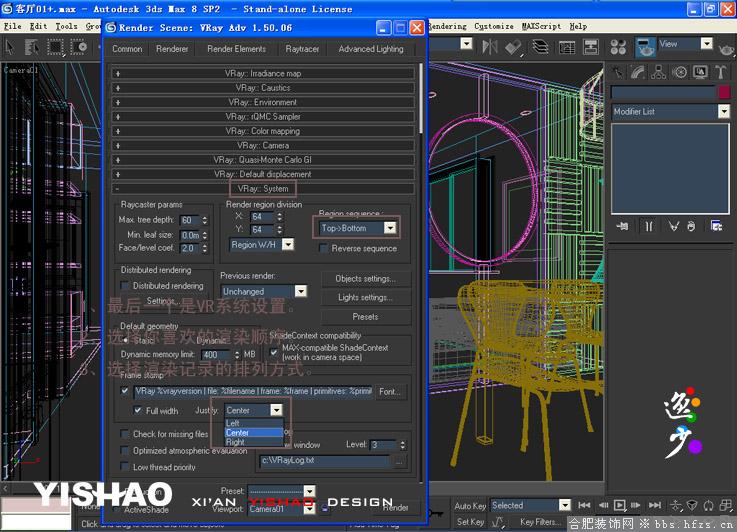The width and height of the screenshot is (737, 532).
Task: Click Play Animation button
Action: (619, 505)
